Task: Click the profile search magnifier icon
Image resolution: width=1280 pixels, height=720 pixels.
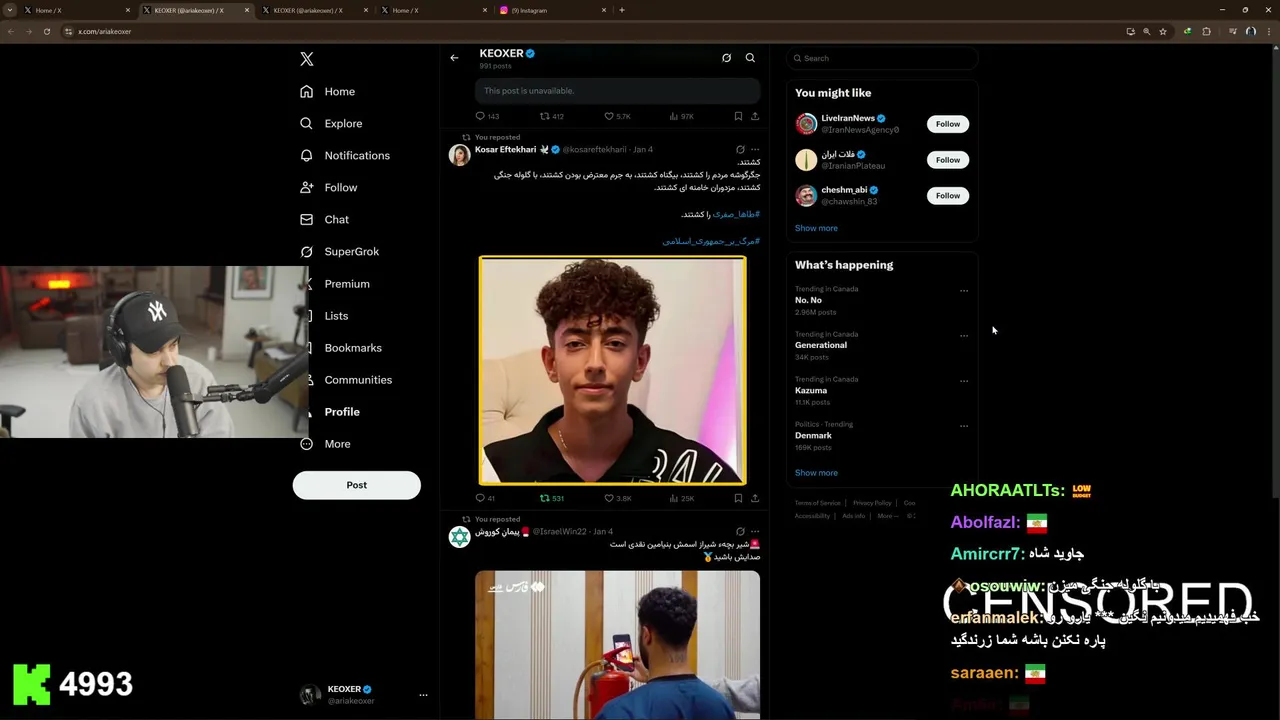Action: (750, 58)
